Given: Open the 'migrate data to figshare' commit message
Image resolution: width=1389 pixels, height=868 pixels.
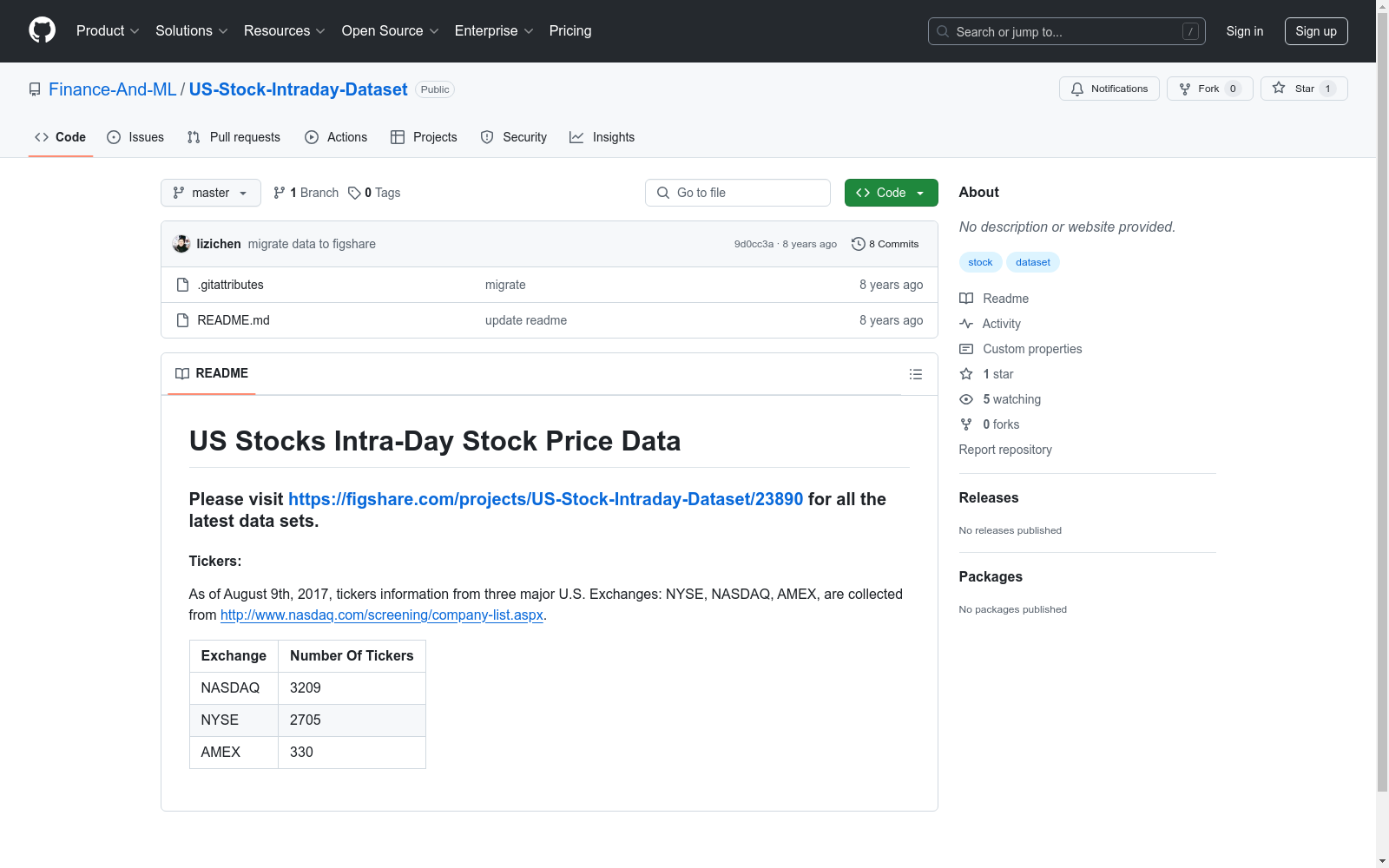Looking at the screenshot, I should coord(312,244).
